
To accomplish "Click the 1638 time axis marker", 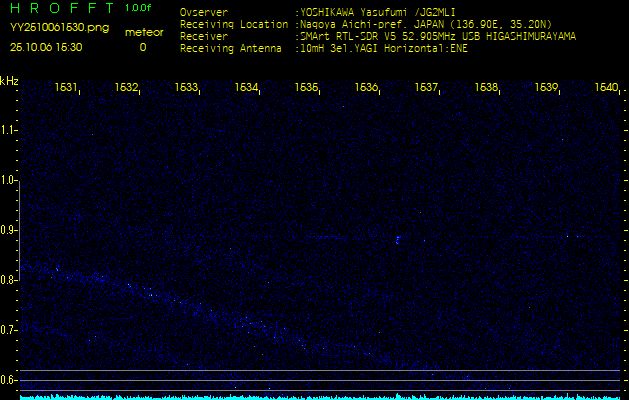I will (x=486, y=87).
